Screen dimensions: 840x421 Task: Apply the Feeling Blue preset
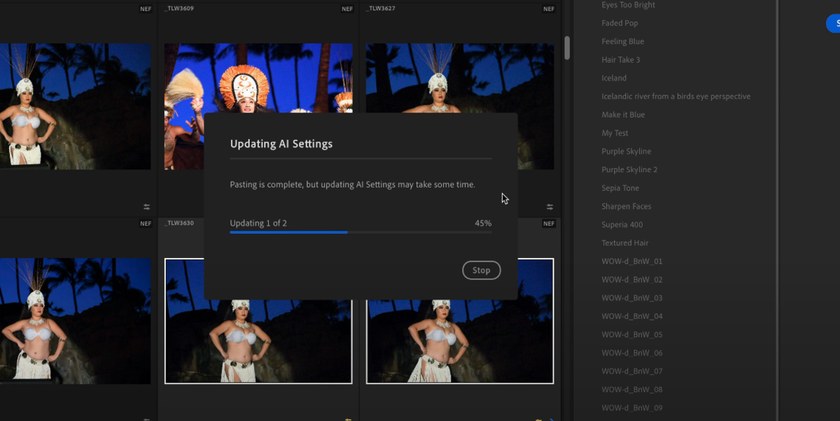coord(622,41)
